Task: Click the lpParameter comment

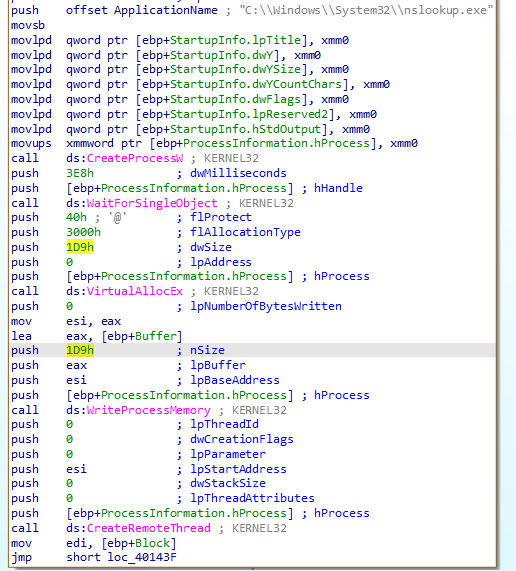Action: [228, 454]
